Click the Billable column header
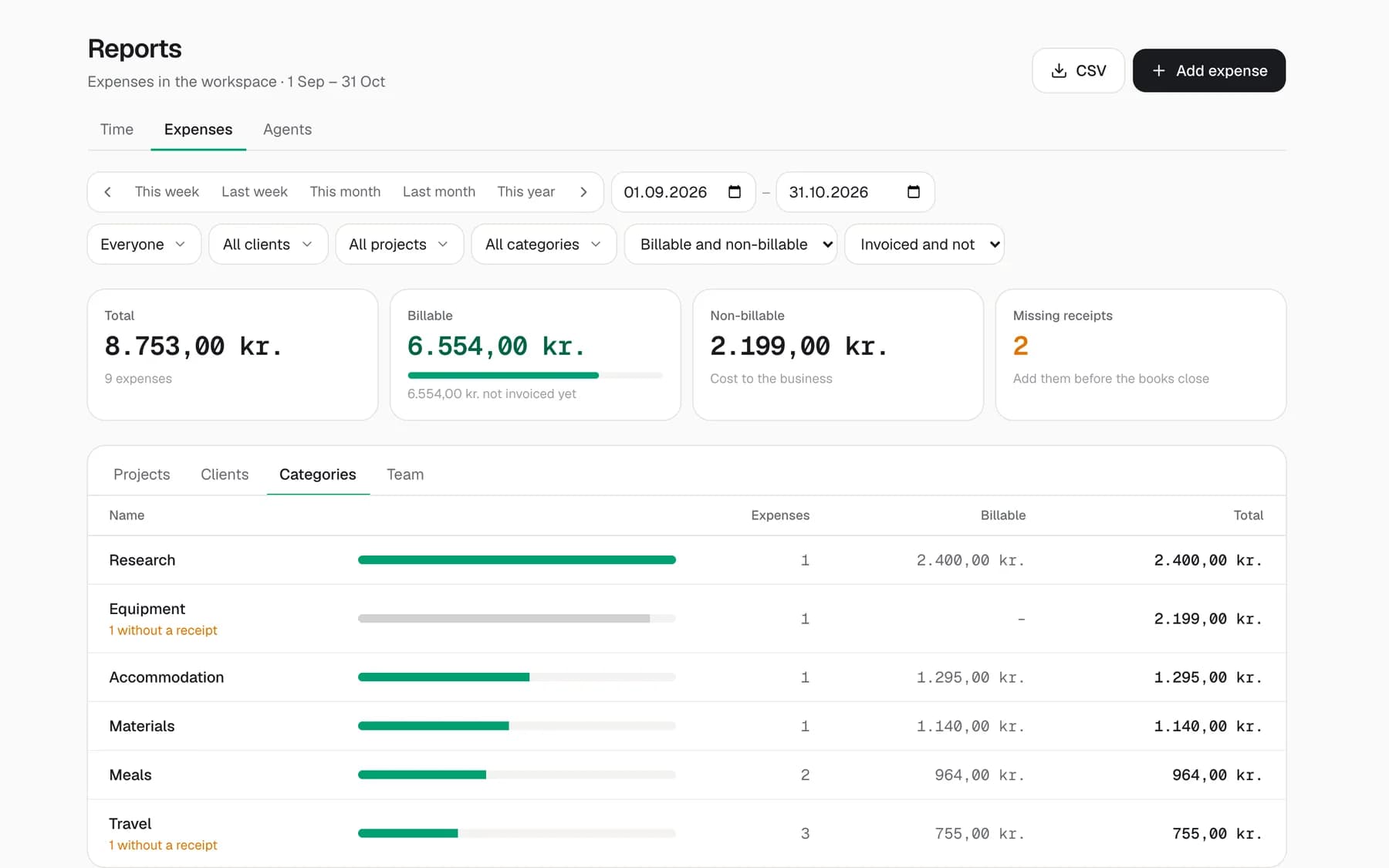Screen dimensions: 1389x868 point(1003,515)
